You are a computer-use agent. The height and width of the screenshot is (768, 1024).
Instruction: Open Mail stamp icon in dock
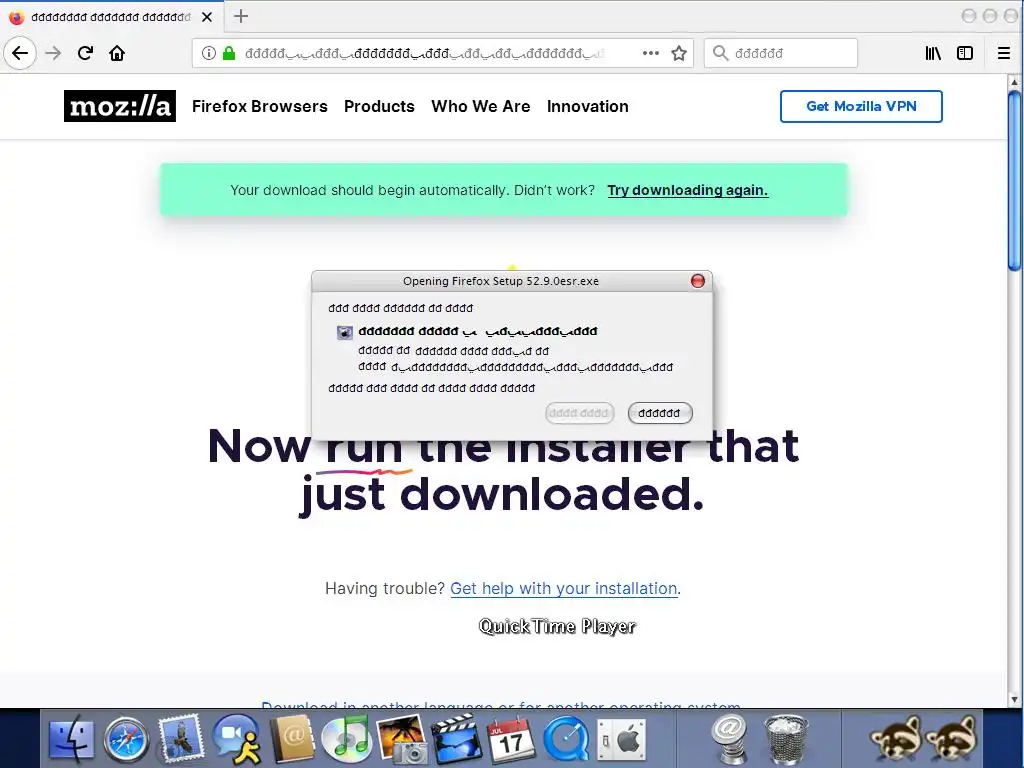pyautogui.click(x=180, y=739)
